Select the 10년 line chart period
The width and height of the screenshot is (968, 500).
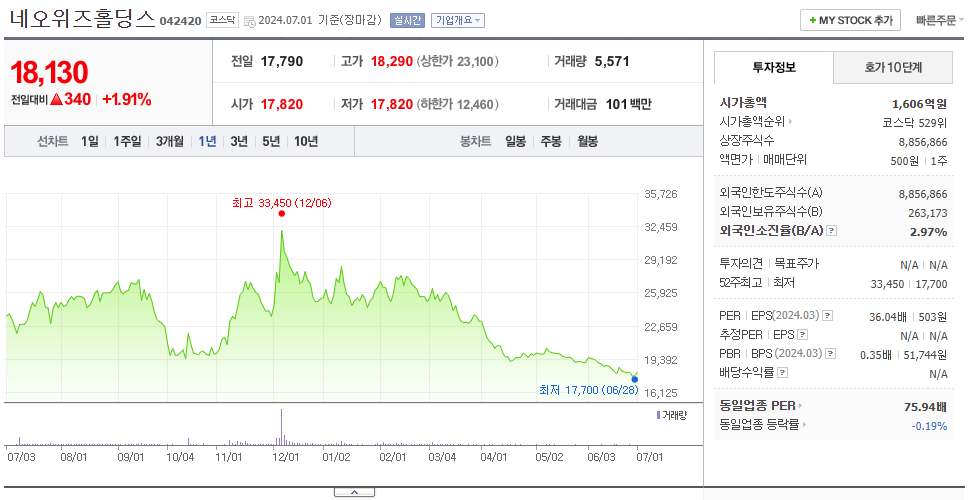click(306, 141)
